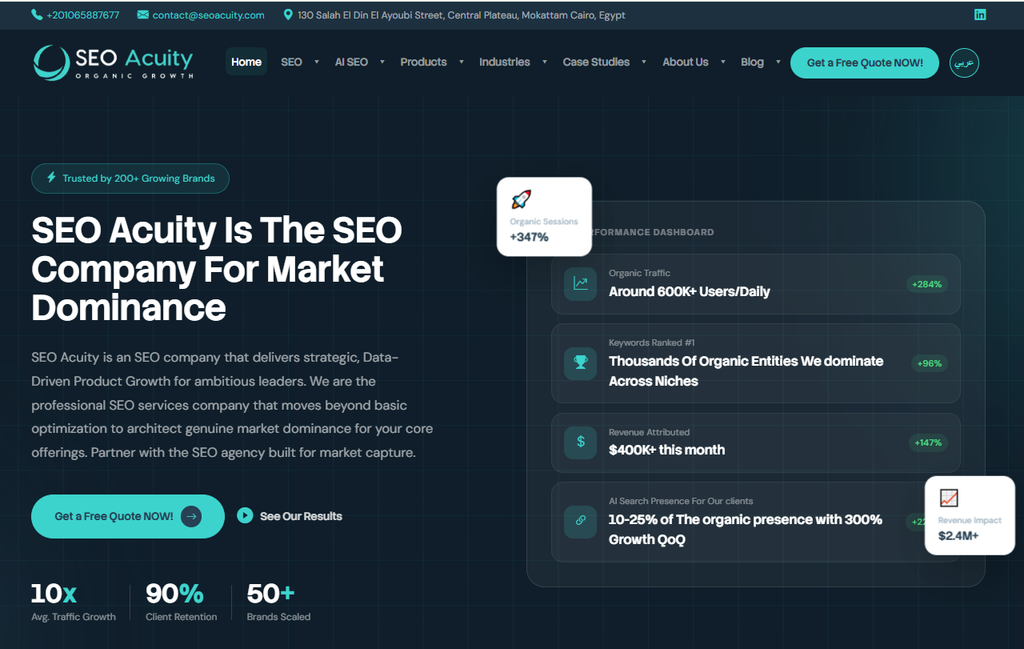Click $400K+ this month text
The width and height of the screenshot is (1024, 649).
(667, 450)
